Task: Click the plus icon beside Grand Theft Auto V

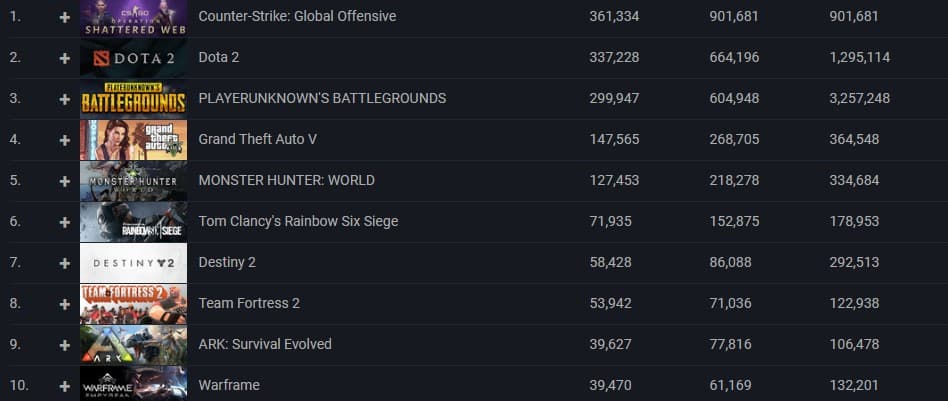Action: point(65,140)
